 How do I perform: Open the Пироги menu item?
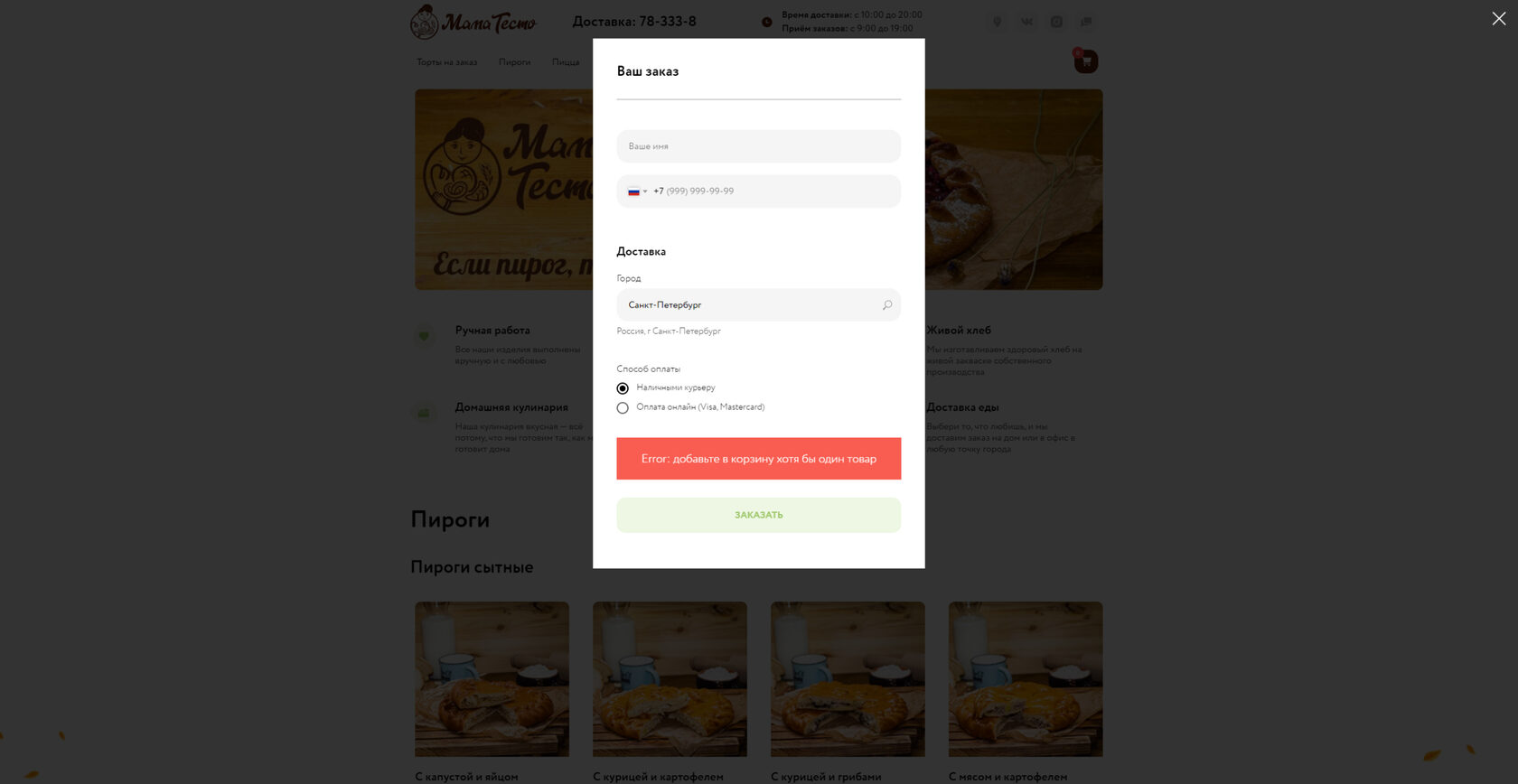[515, 62]
